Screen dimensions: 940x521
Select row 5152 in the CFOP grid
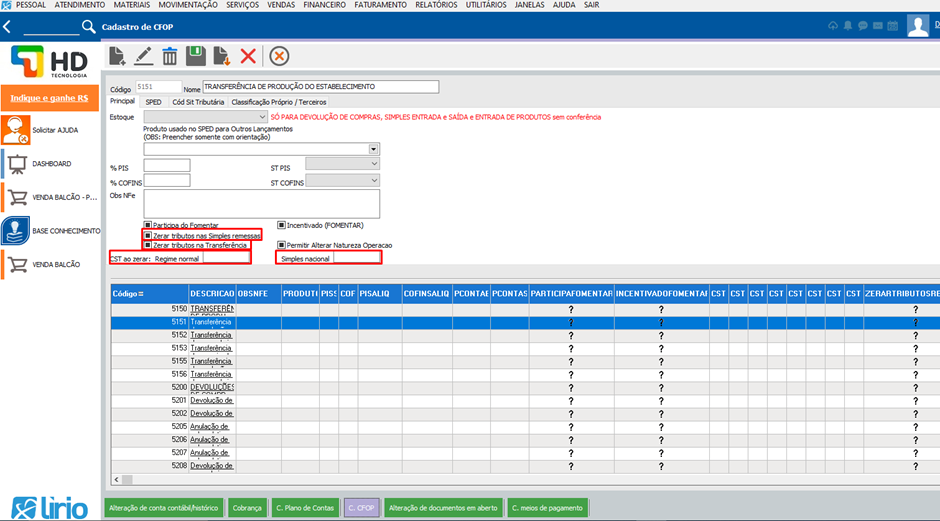click(211, 335)
